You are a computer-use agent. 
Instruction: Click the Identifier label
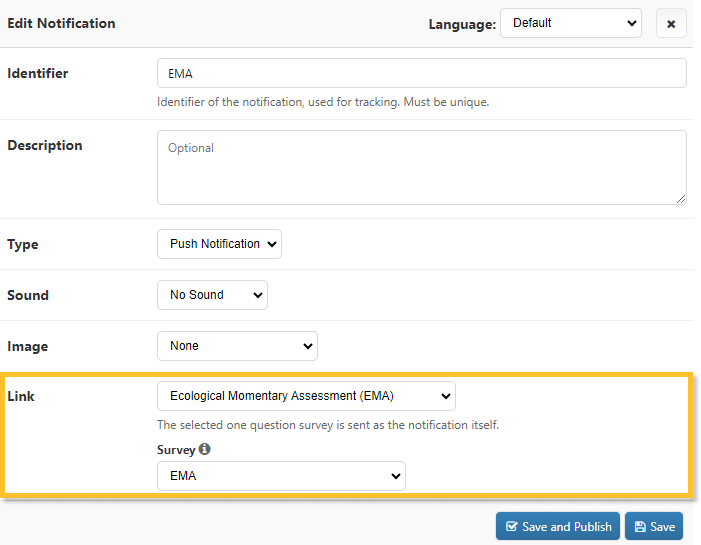click(38, 73)
